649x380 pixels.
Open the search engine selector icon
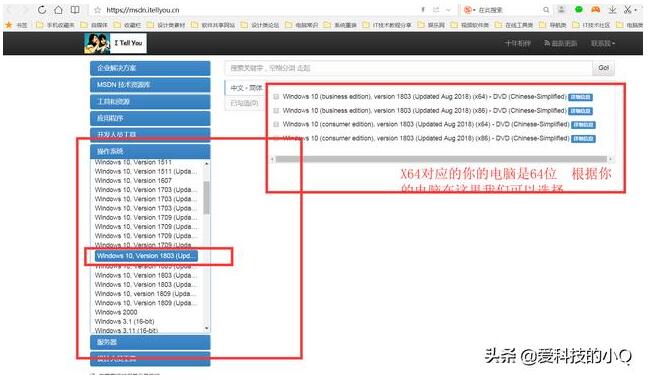(468, 10)
